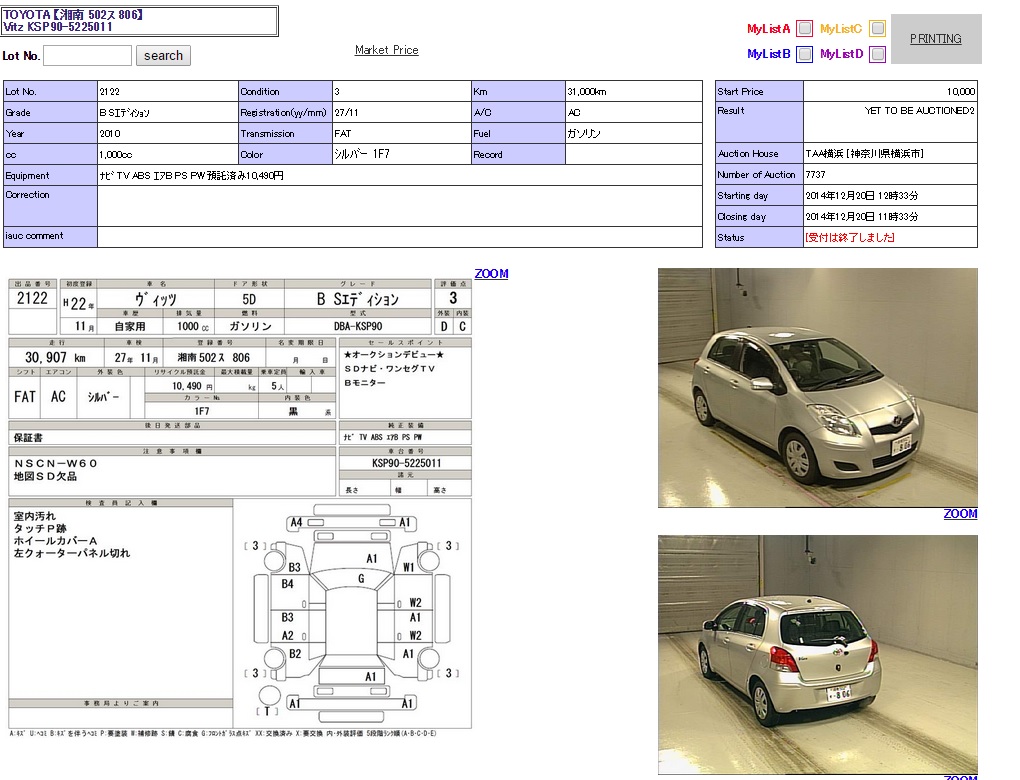1020x780 pixels.
Task: Click the YET TO BE AUCTIONED result
Action: 919,111
